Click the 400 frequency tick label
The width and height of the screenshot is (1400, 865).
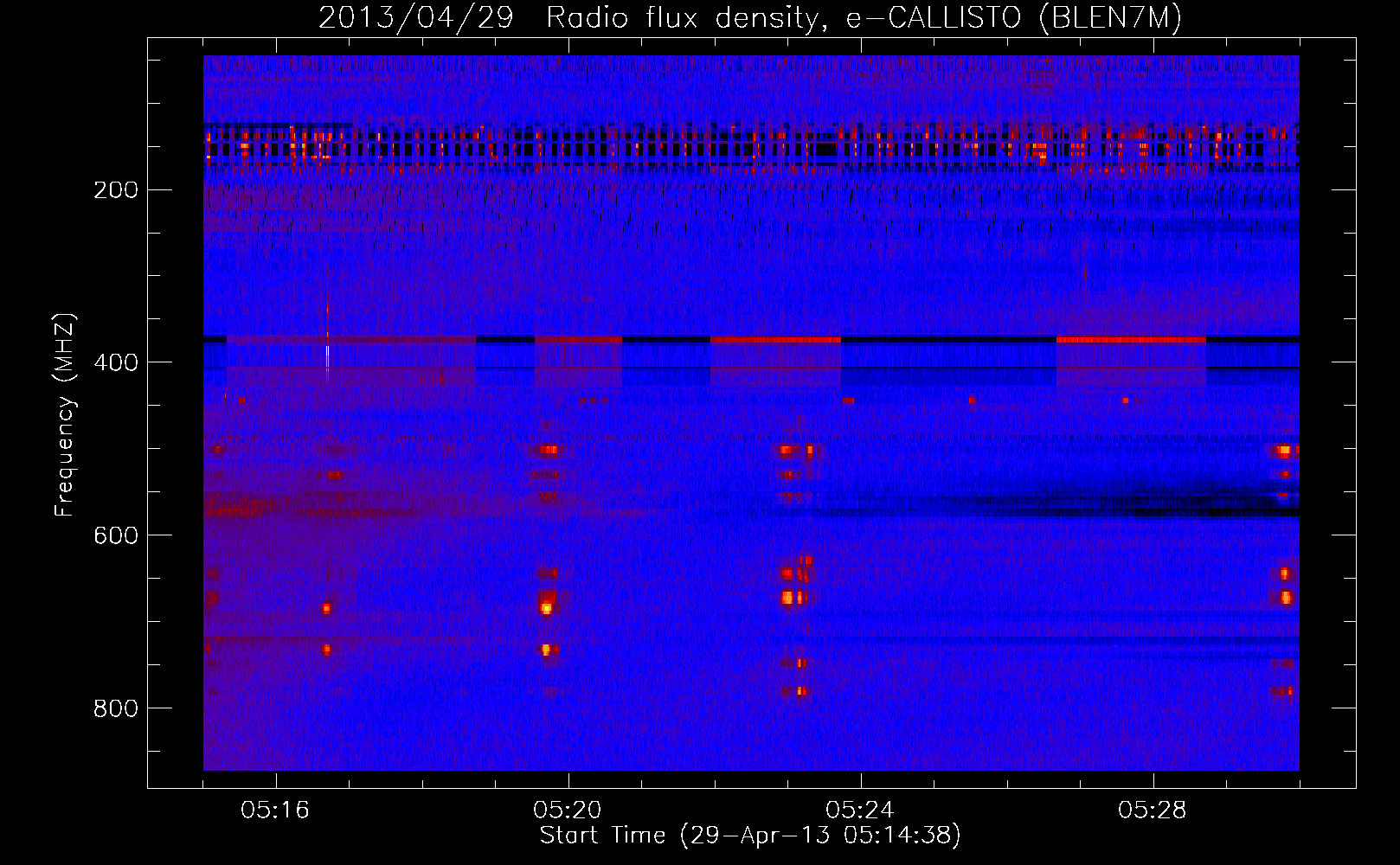point(116,362)
